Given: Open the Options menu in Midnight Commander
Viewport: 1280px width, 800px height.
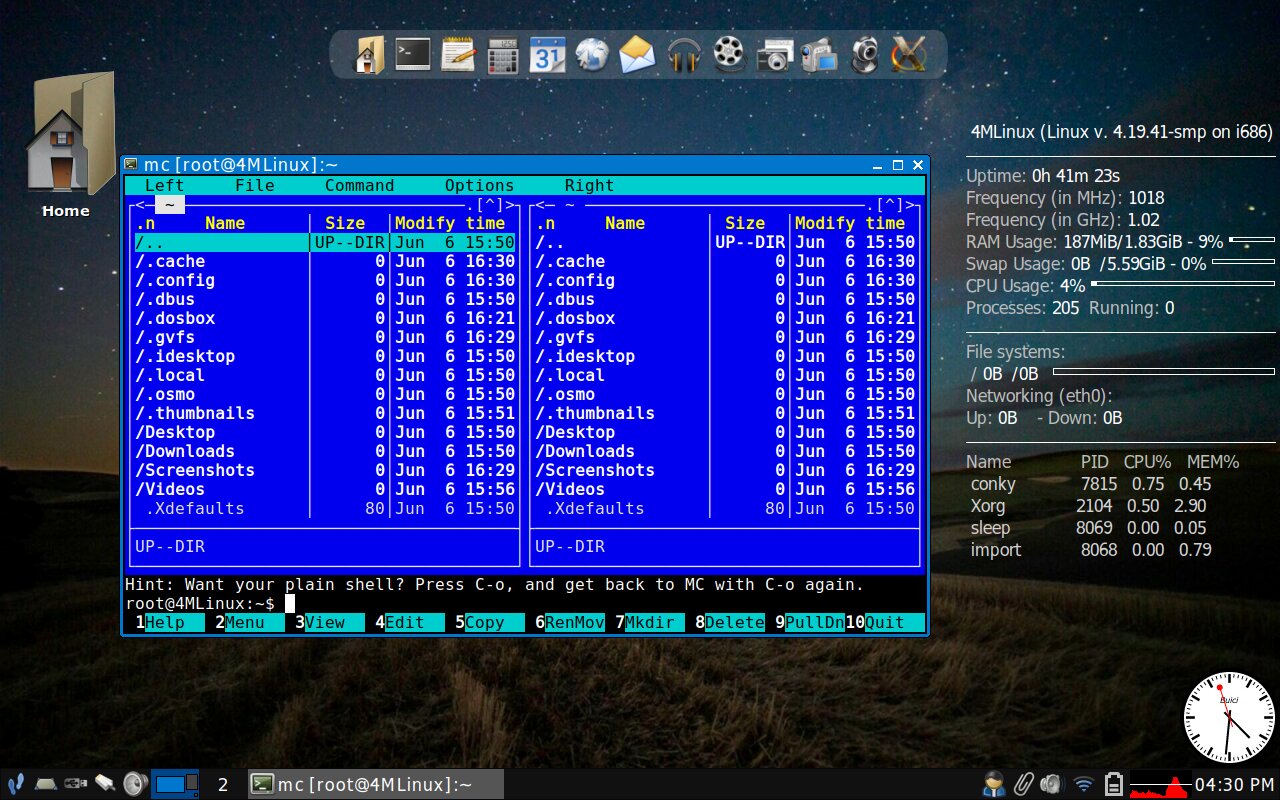Looking at the screenshot, I should [x=479, y=185].
